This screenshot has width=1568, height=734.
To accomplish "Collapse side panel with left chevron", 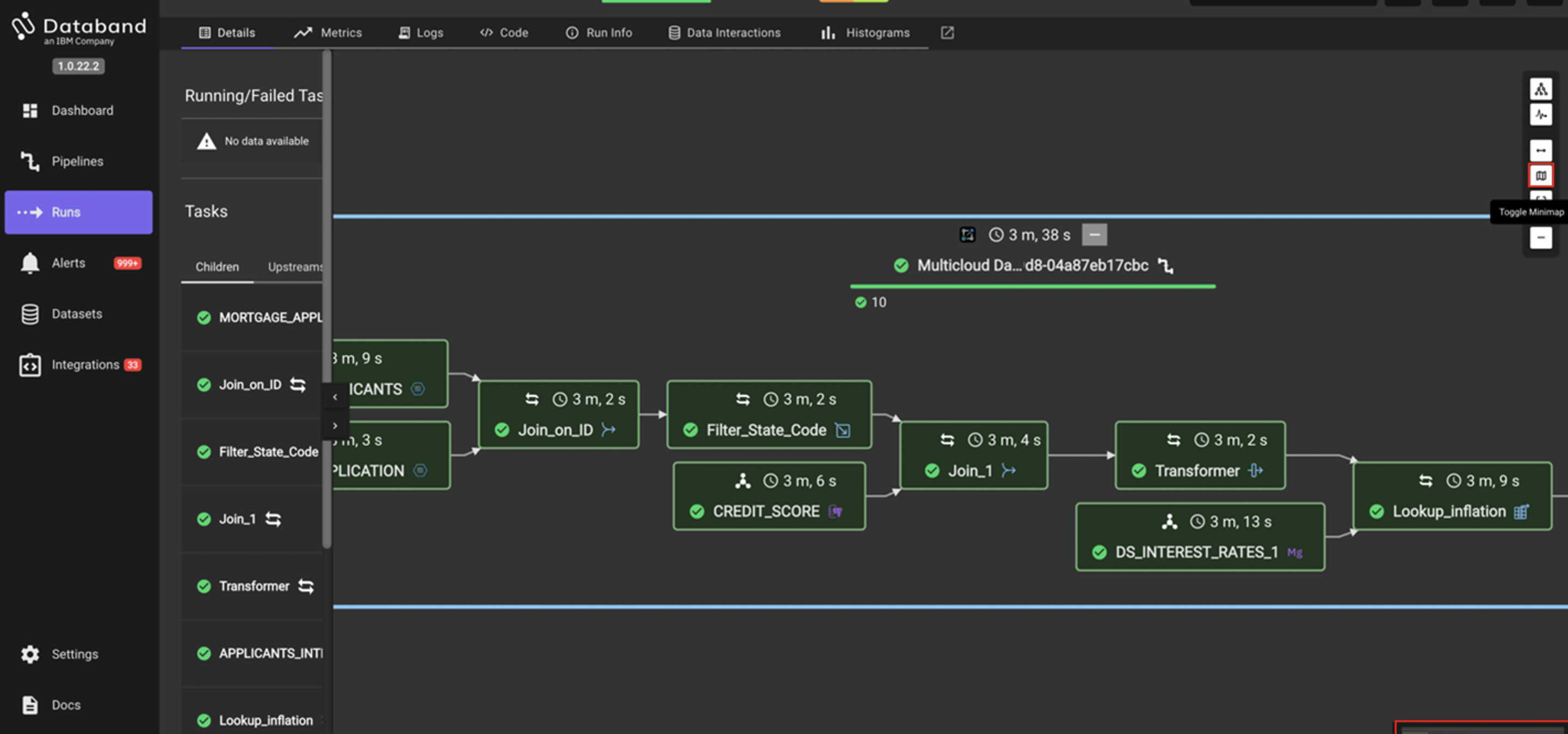I will tap(335, 397).
